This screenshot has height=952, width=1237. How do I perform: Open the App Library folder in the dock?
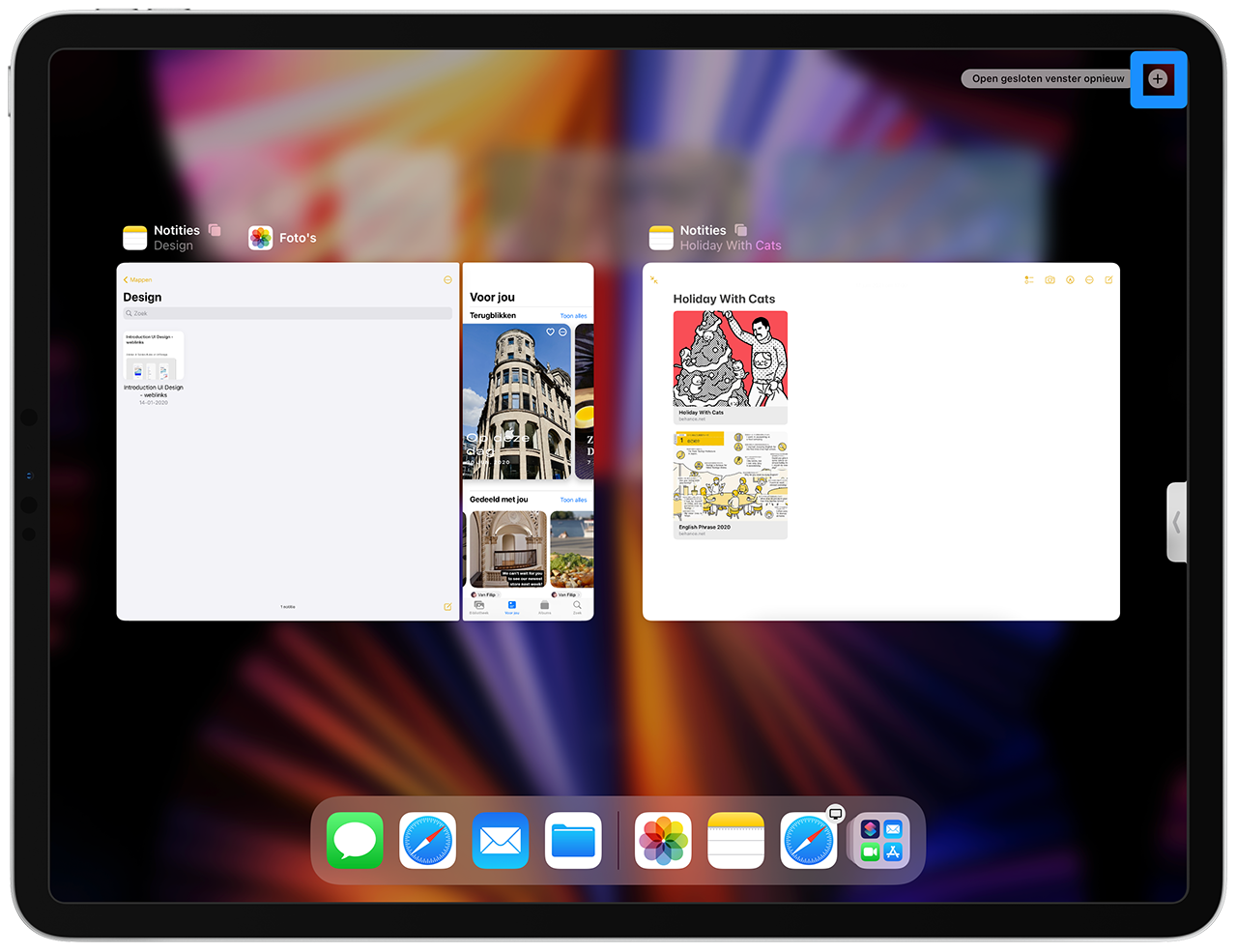tap(881, 840)
